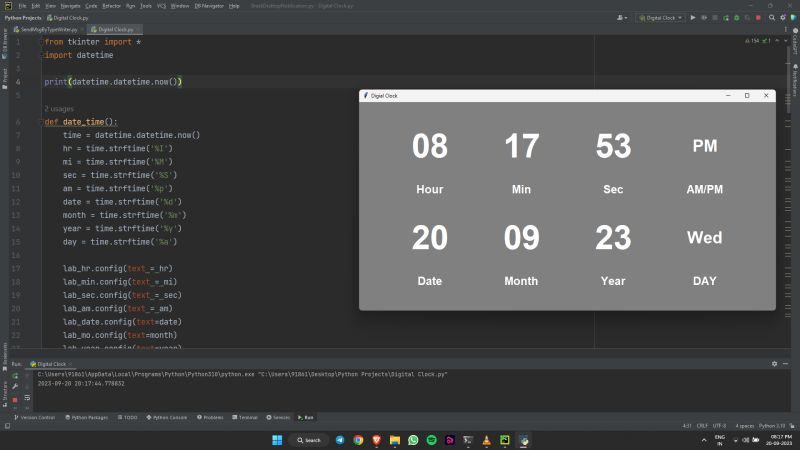The image size is (800, 450).
Task: Switch to the SendMsgByTypeWriter.py editor tab
Action: click(48, 30)
